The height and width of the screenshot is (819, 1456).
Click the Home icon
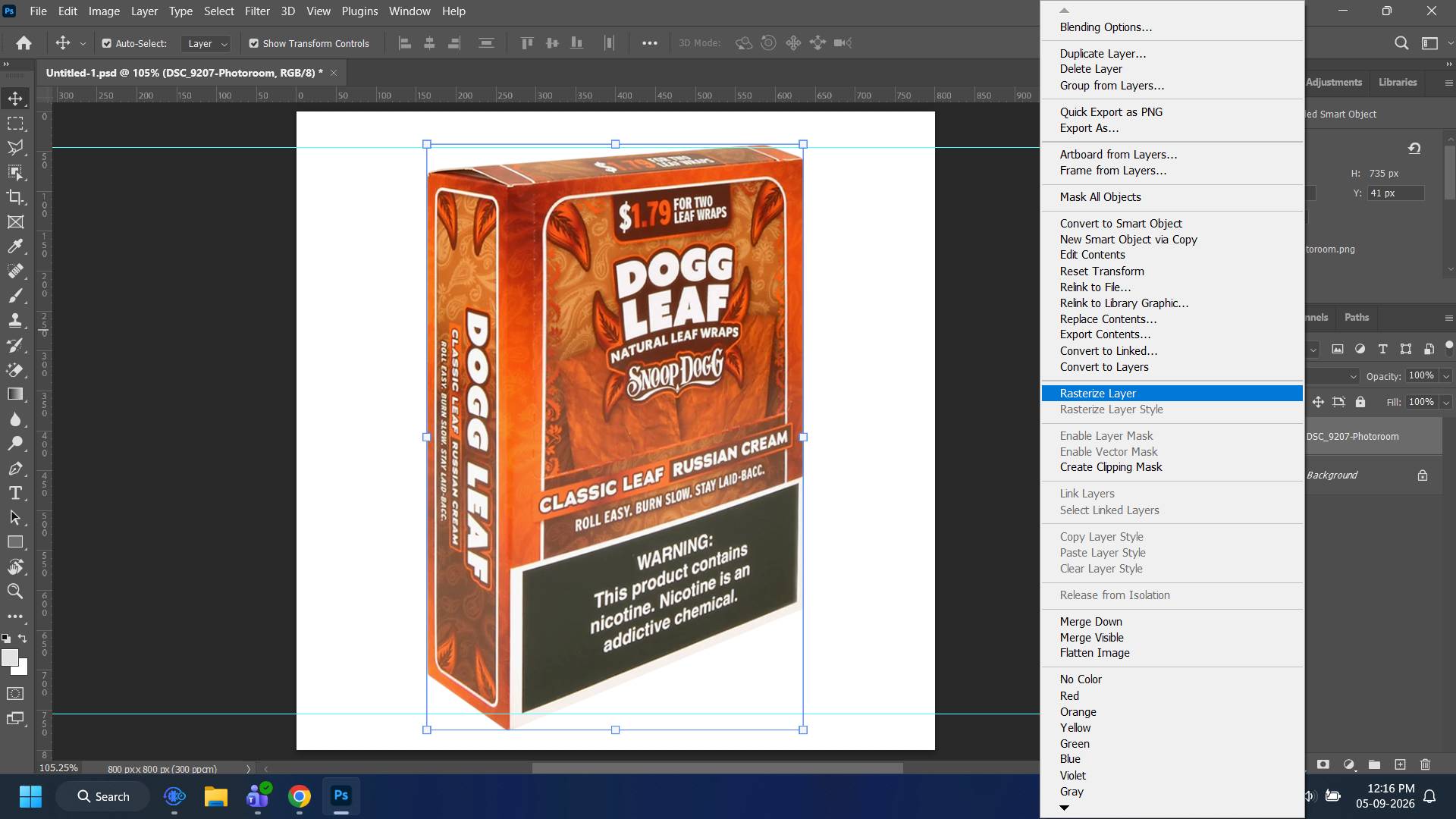point(24,43)
